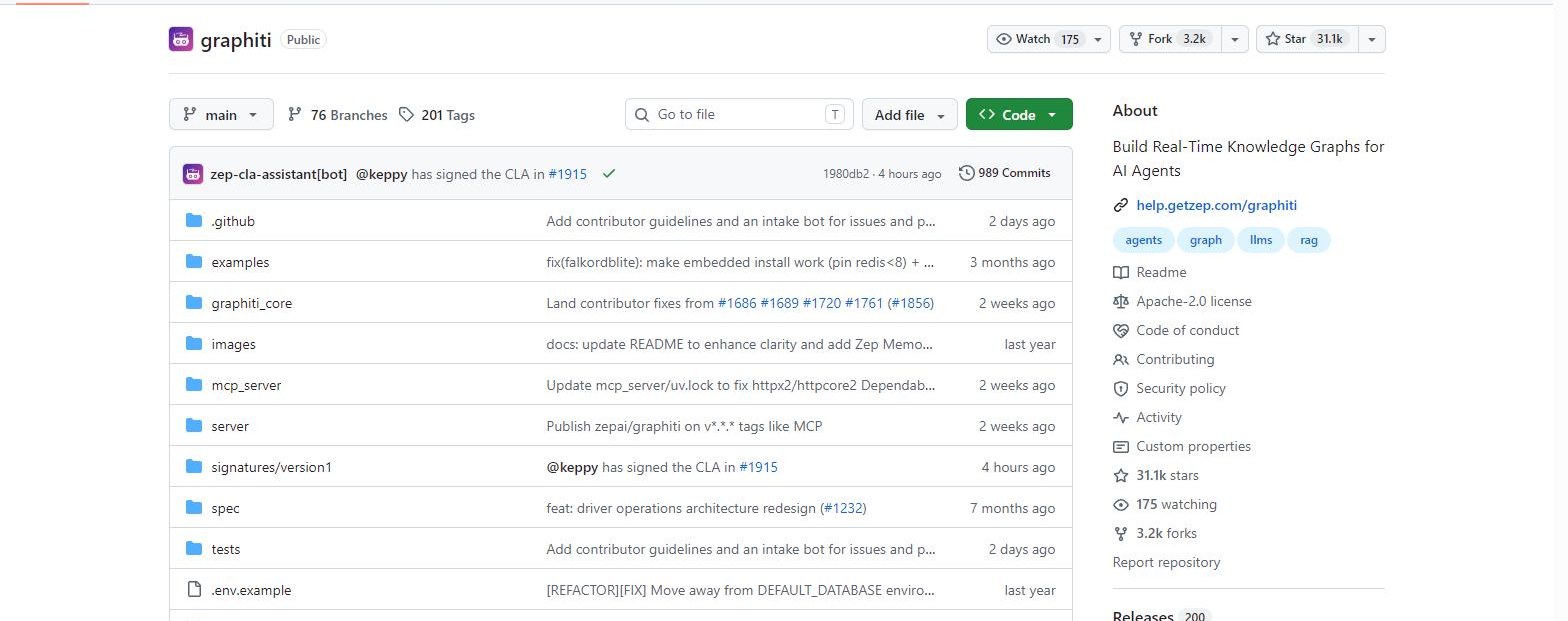Select the agents topic tag

[x=1144, y=240]
